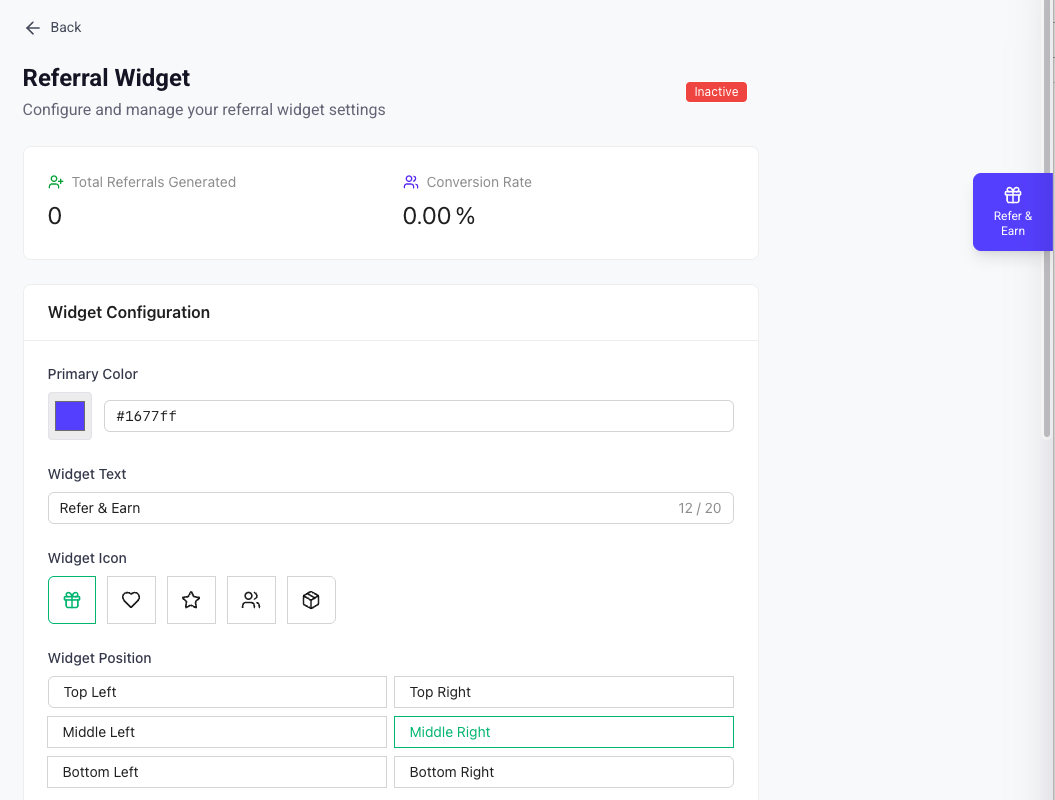Click into the Widget Text field
The height and width of the screenshot is (800, 1055).
[390, 508]
